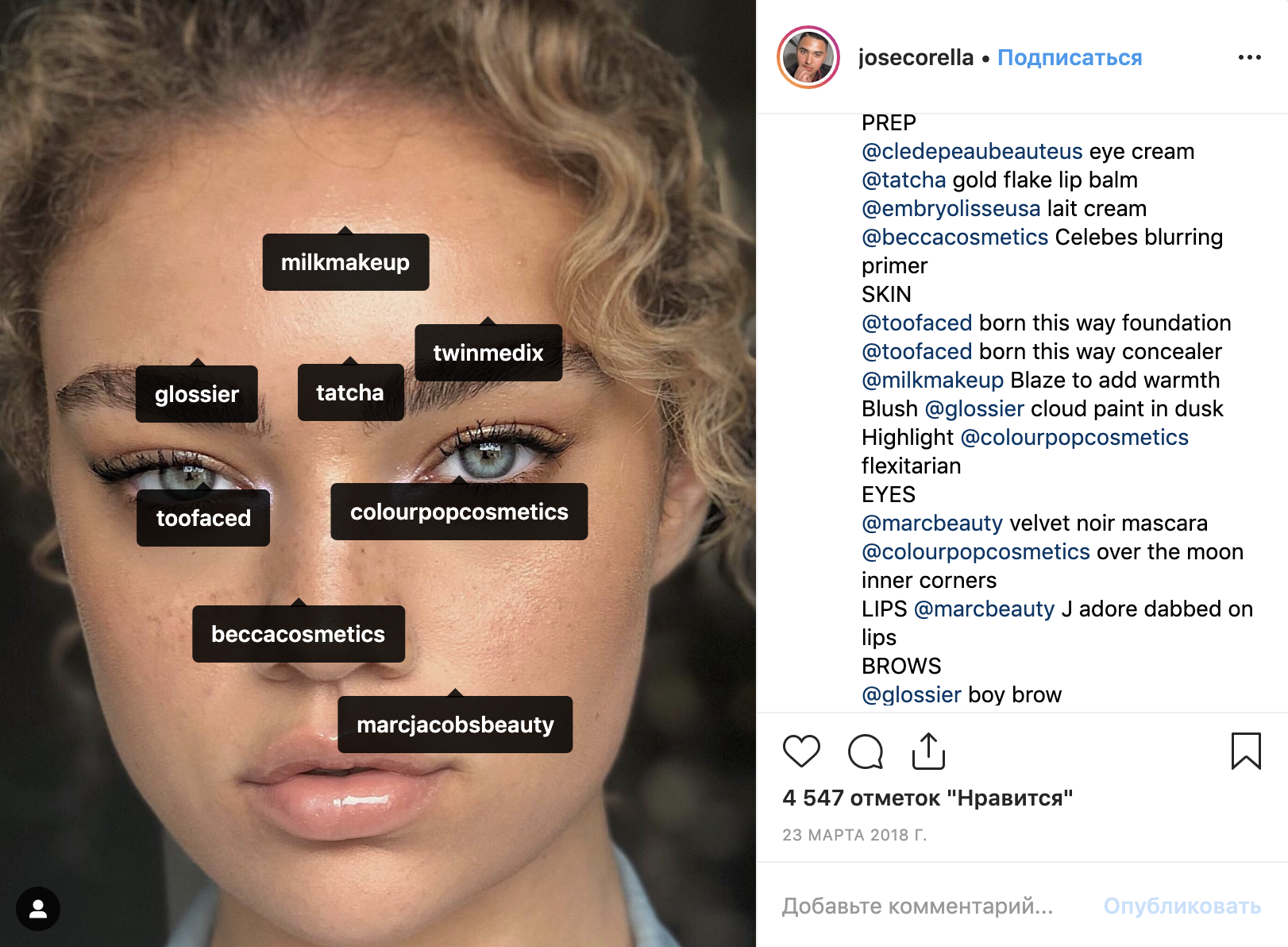Screen dimensions: 1288x947
Task: Open the josecorella username link
Action: click(916, 57)
